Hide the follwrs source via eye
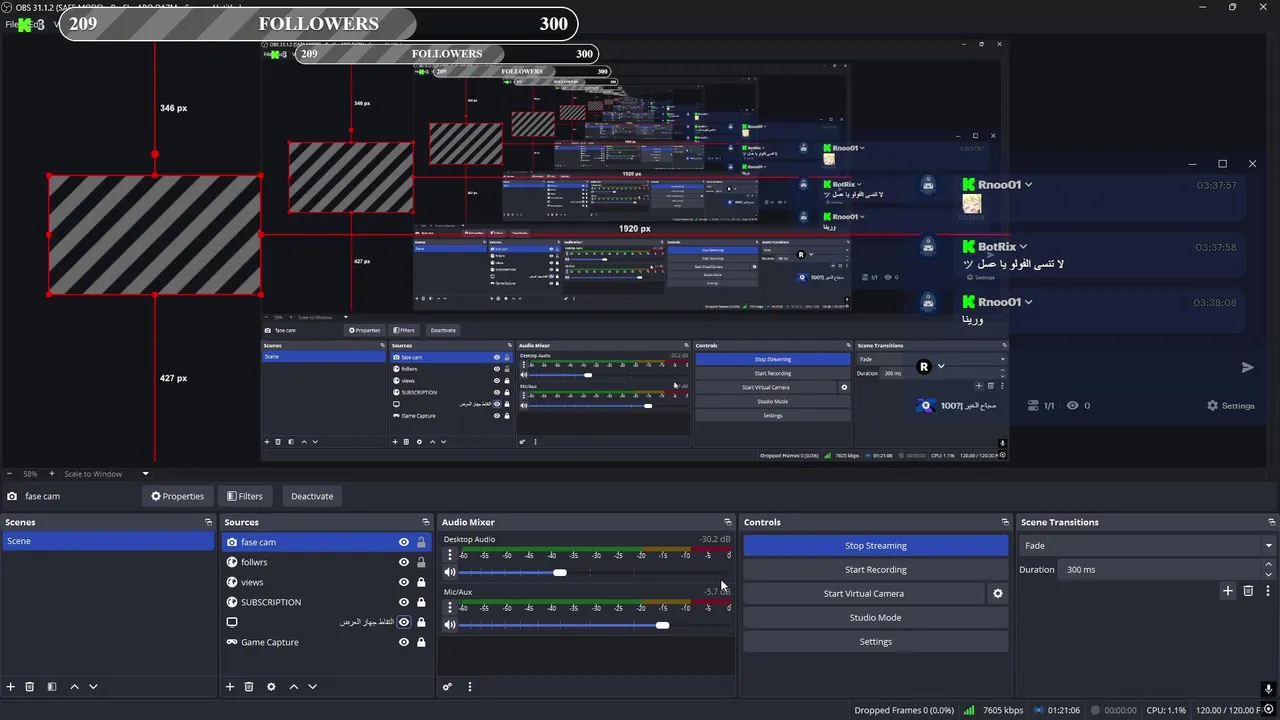 (404, 562)
